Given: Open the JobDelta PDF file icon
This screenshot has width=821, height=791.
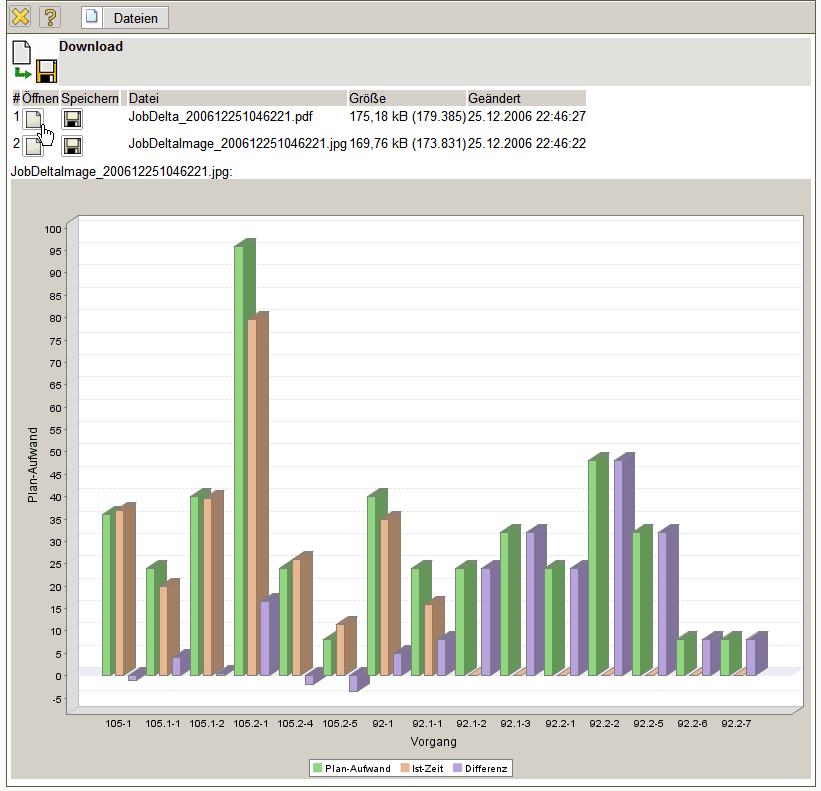Looking at the screenshot, I should point(34,119).
